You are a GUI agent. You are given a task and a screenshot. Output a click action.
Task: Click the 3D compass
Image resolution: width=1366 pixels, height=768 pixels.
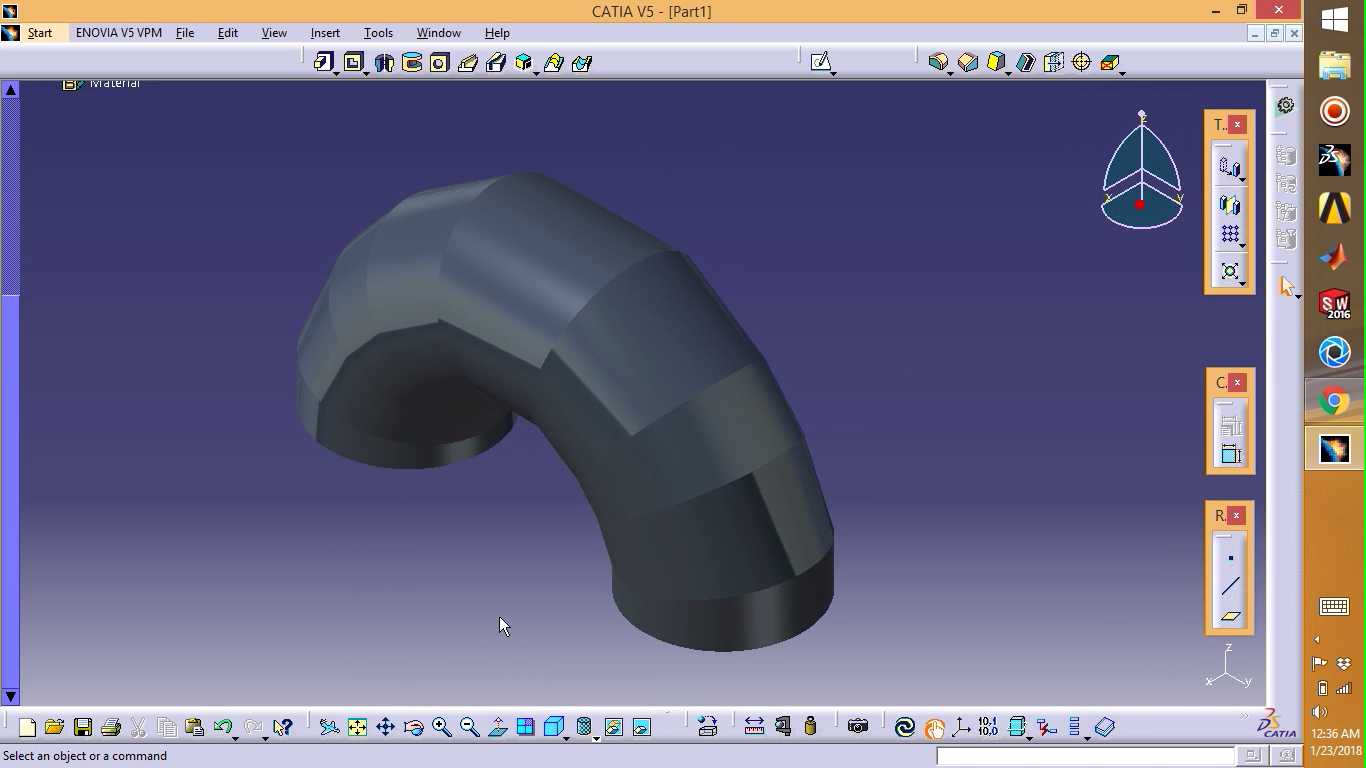1142,170
